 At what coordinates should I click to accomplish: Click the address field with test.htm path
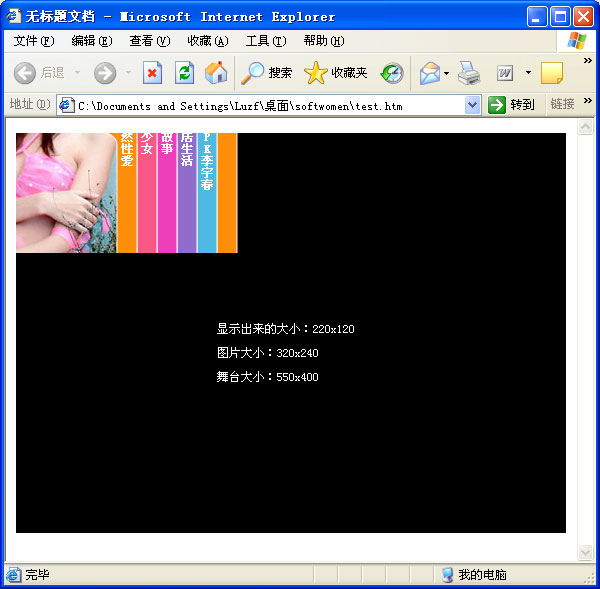pos(269,105)
